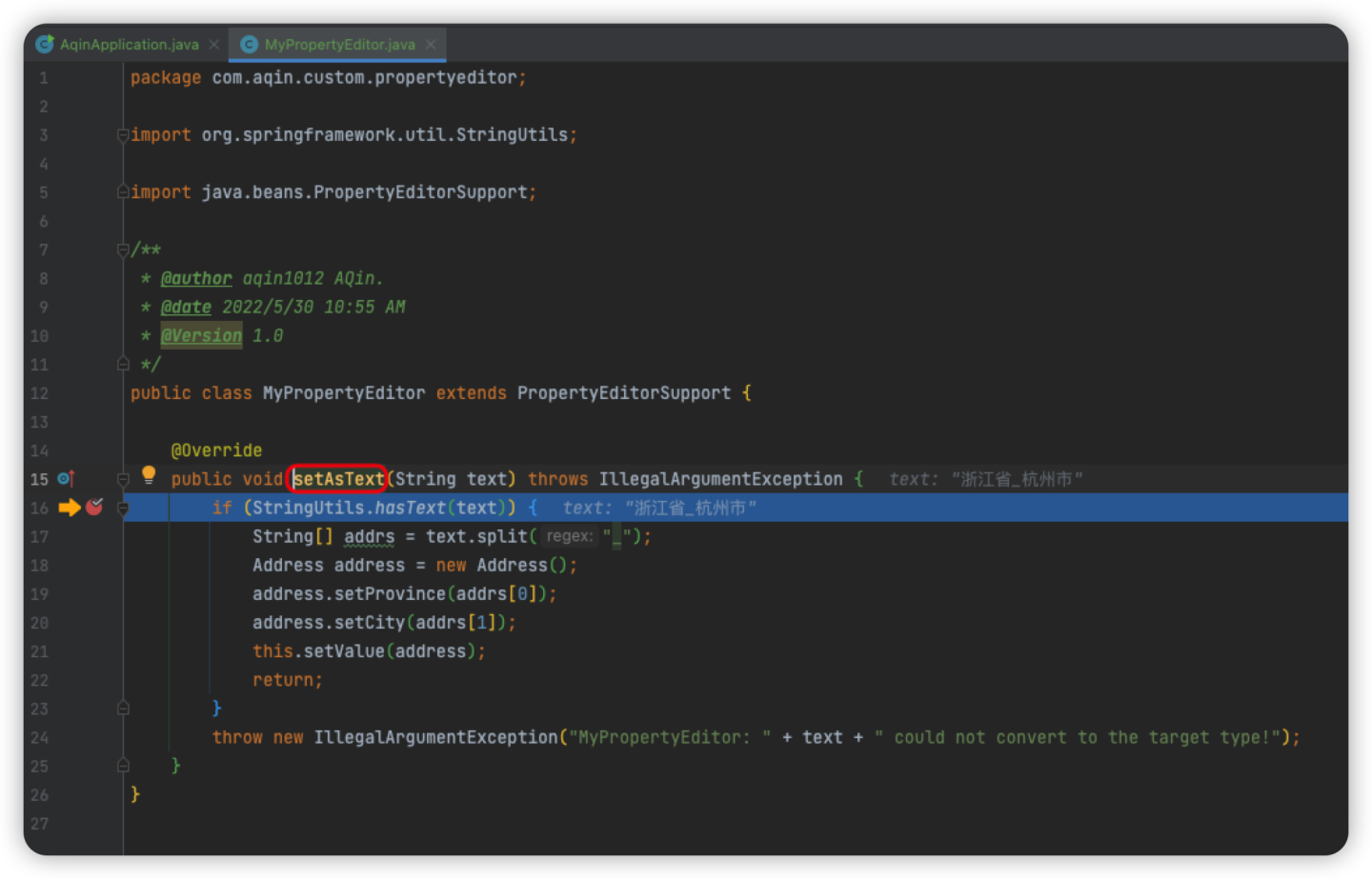Click the package declaration on line 1

pos(328,78)
